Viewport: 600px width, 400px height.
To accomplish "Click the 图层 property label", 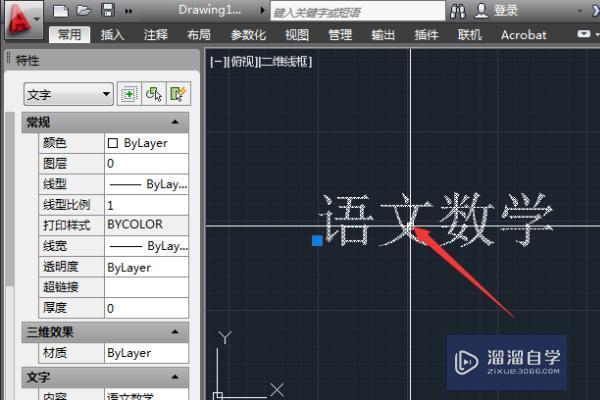I will (55, 164).
